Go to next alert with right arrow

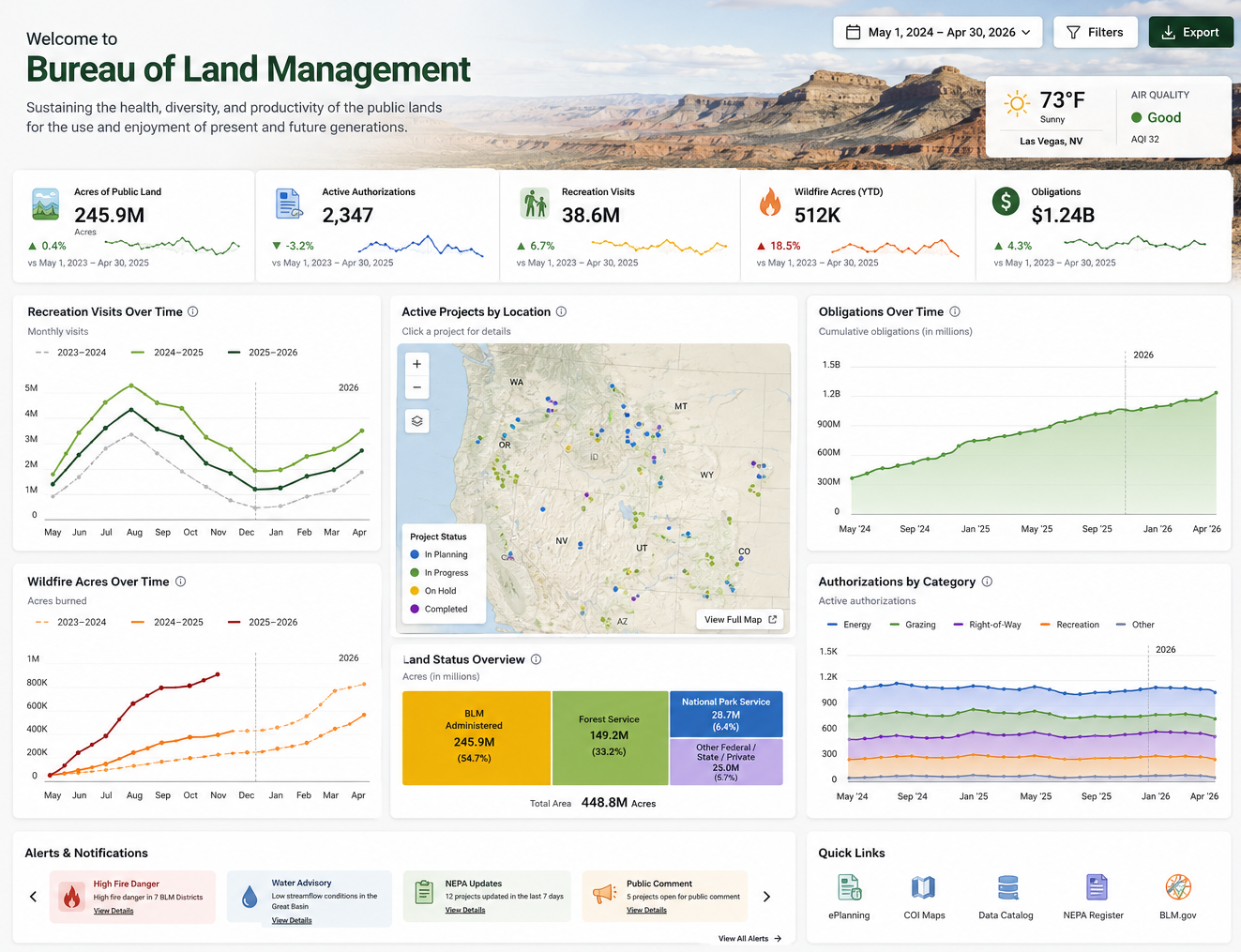click(x=766, y=897)
